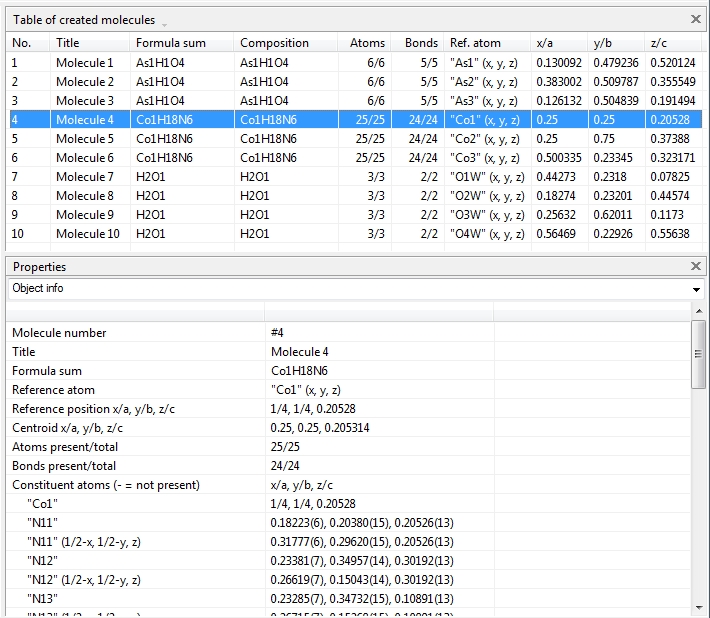
Task: Open the Table of created molecules title dropdown arrow
Action: (x=164, y=23)
